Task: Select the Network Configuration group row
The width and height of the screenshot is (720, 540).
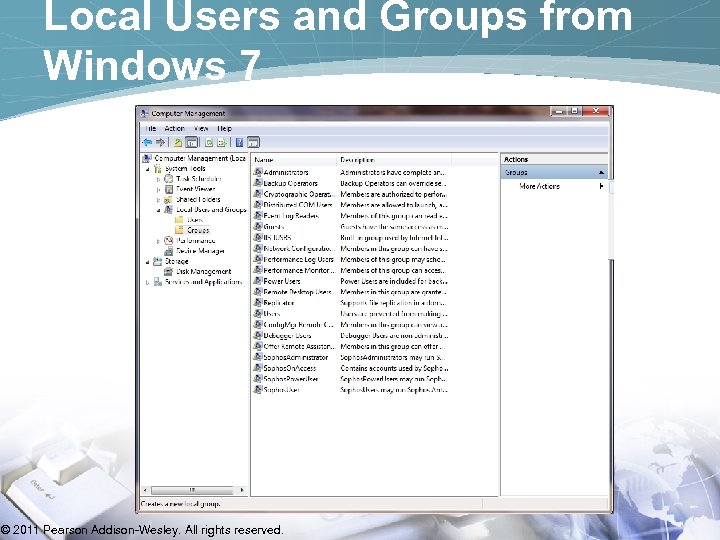Action: pyautogui.click(x=351, y=248)
